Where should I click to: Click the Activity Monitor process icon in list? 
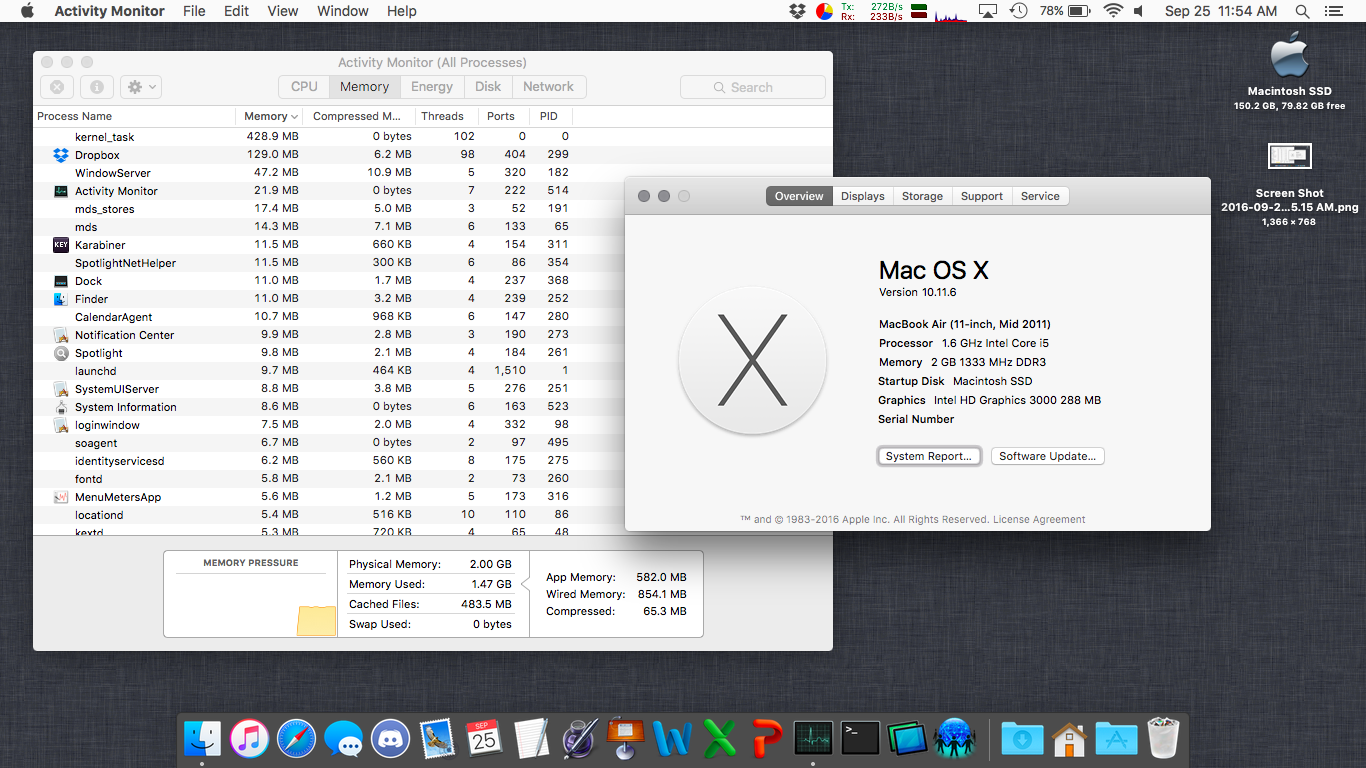[x=60, y=191]
